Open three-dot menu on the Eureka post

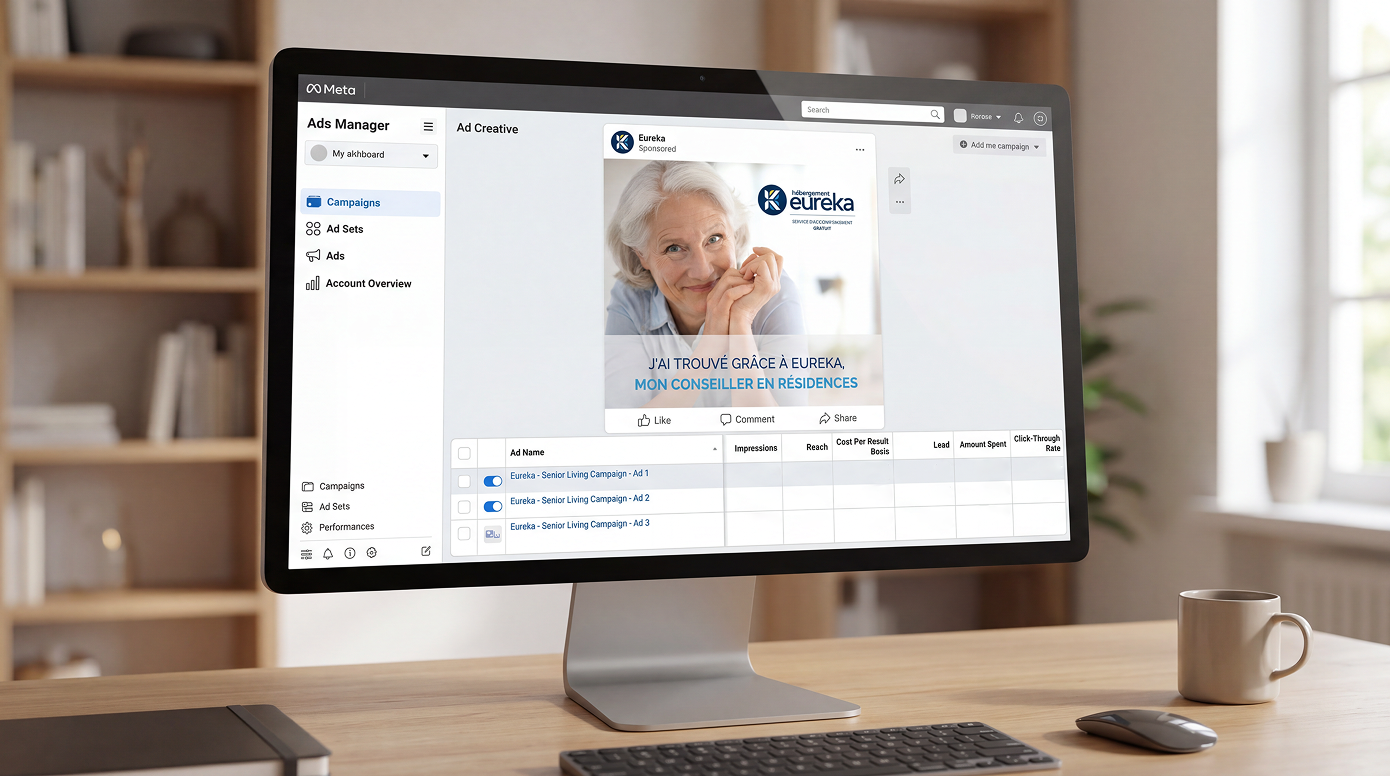(859, 150)
